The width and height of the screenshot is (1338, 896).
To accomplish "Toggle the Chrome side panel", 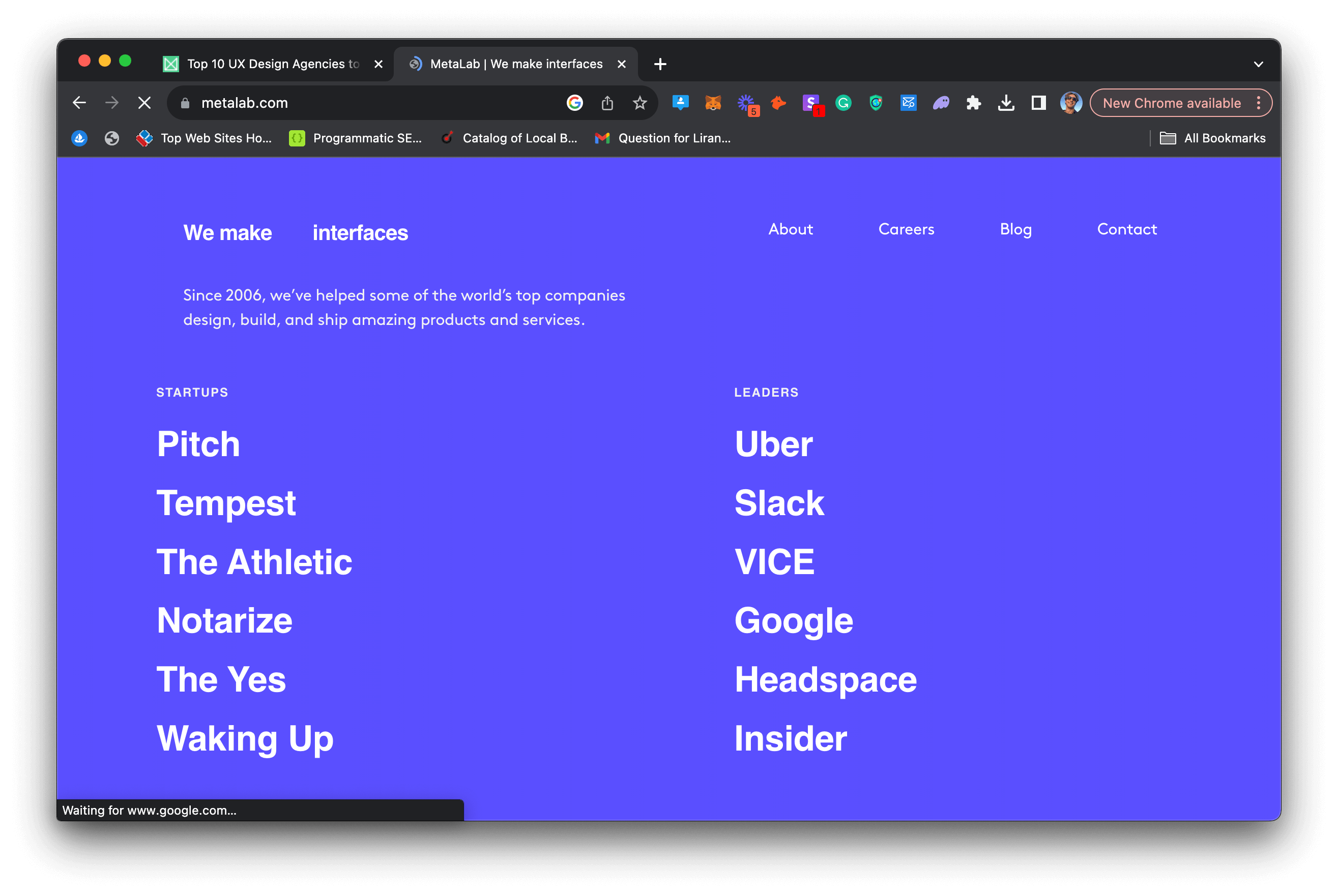I will click(x=1038, y=103).
